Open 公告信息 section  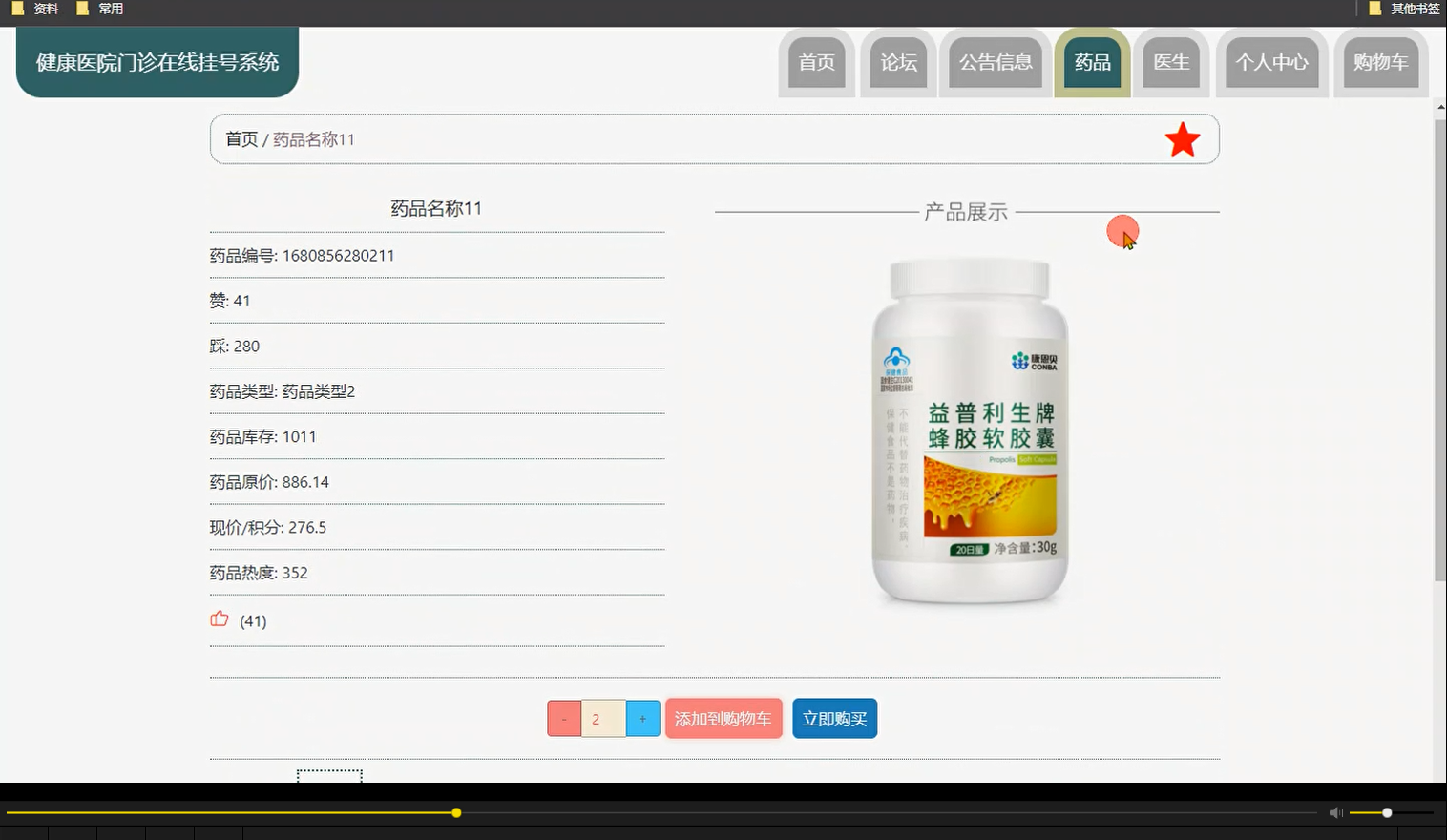coord(995,62)
